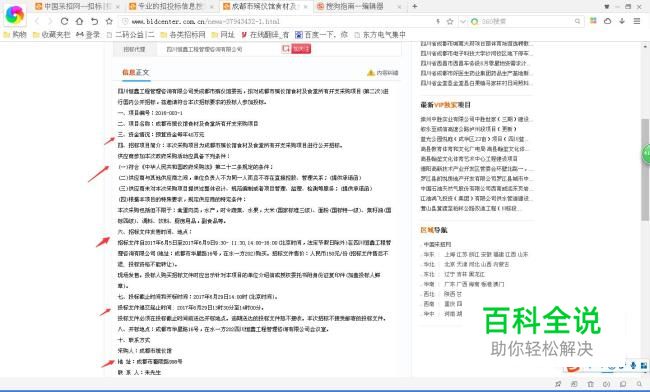650x392 pixels.
Task: Open the browser home page
Action: (79, 21)
